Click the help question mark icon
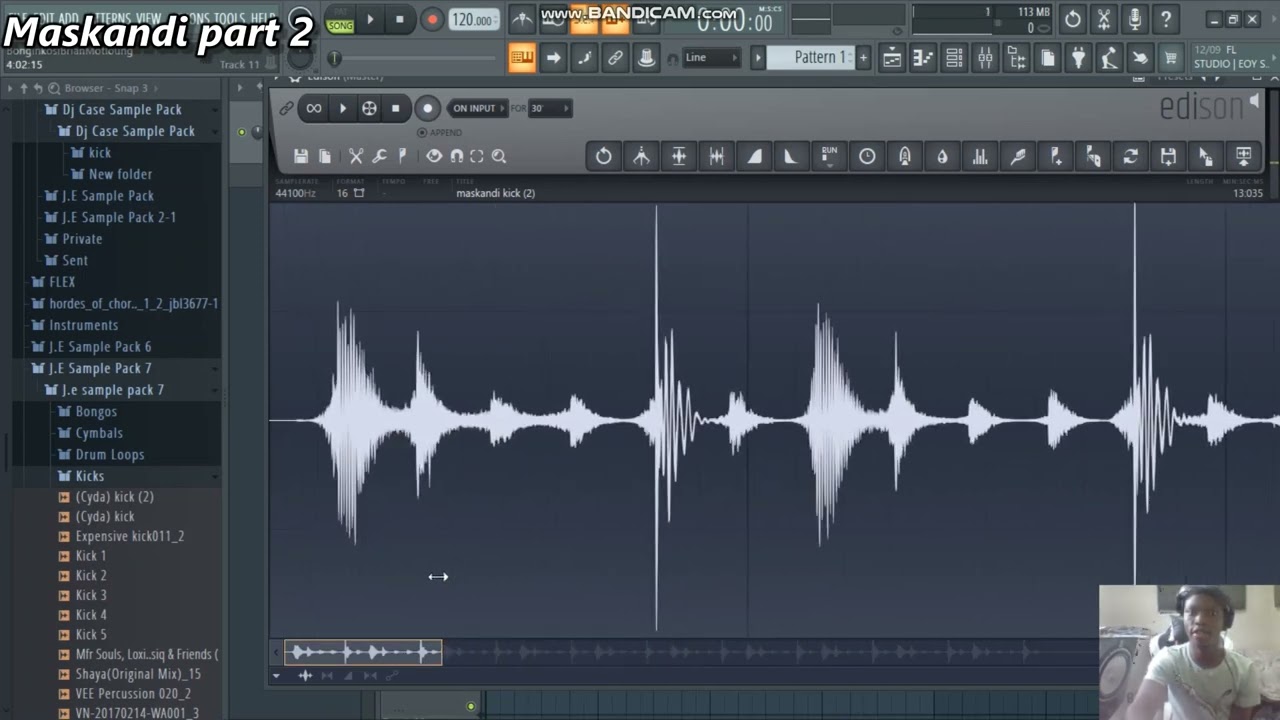This screenshot has height=720, width=1280. coord(1165,19)
